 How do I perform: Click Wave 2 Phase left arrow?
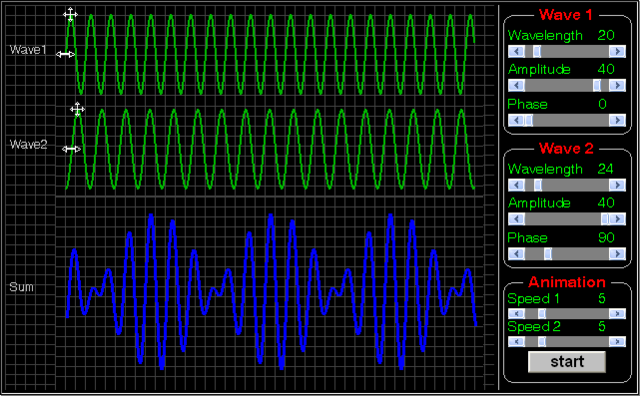coord(516,254)
